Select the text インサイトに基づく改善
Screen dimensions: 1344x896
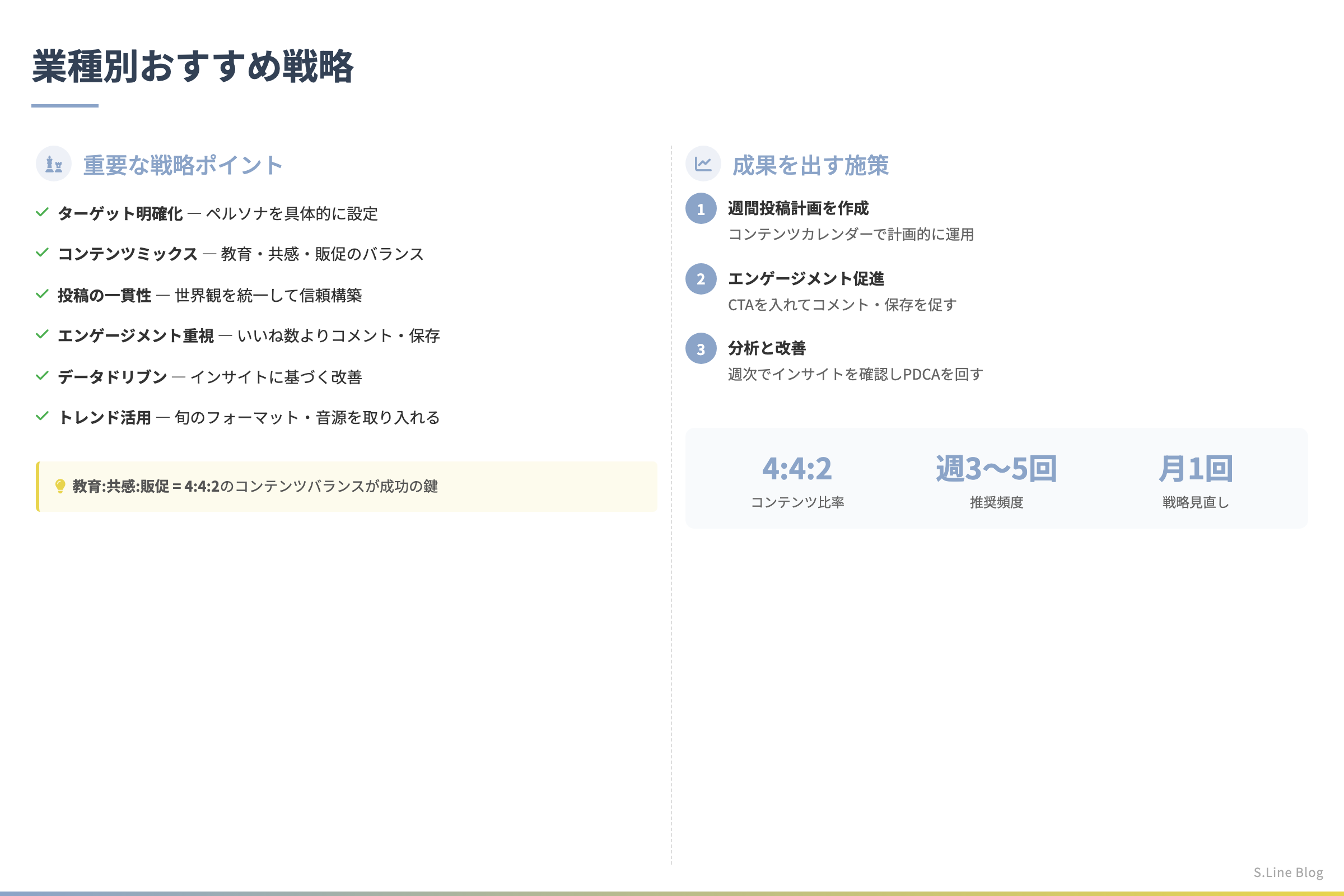point(276,377)
